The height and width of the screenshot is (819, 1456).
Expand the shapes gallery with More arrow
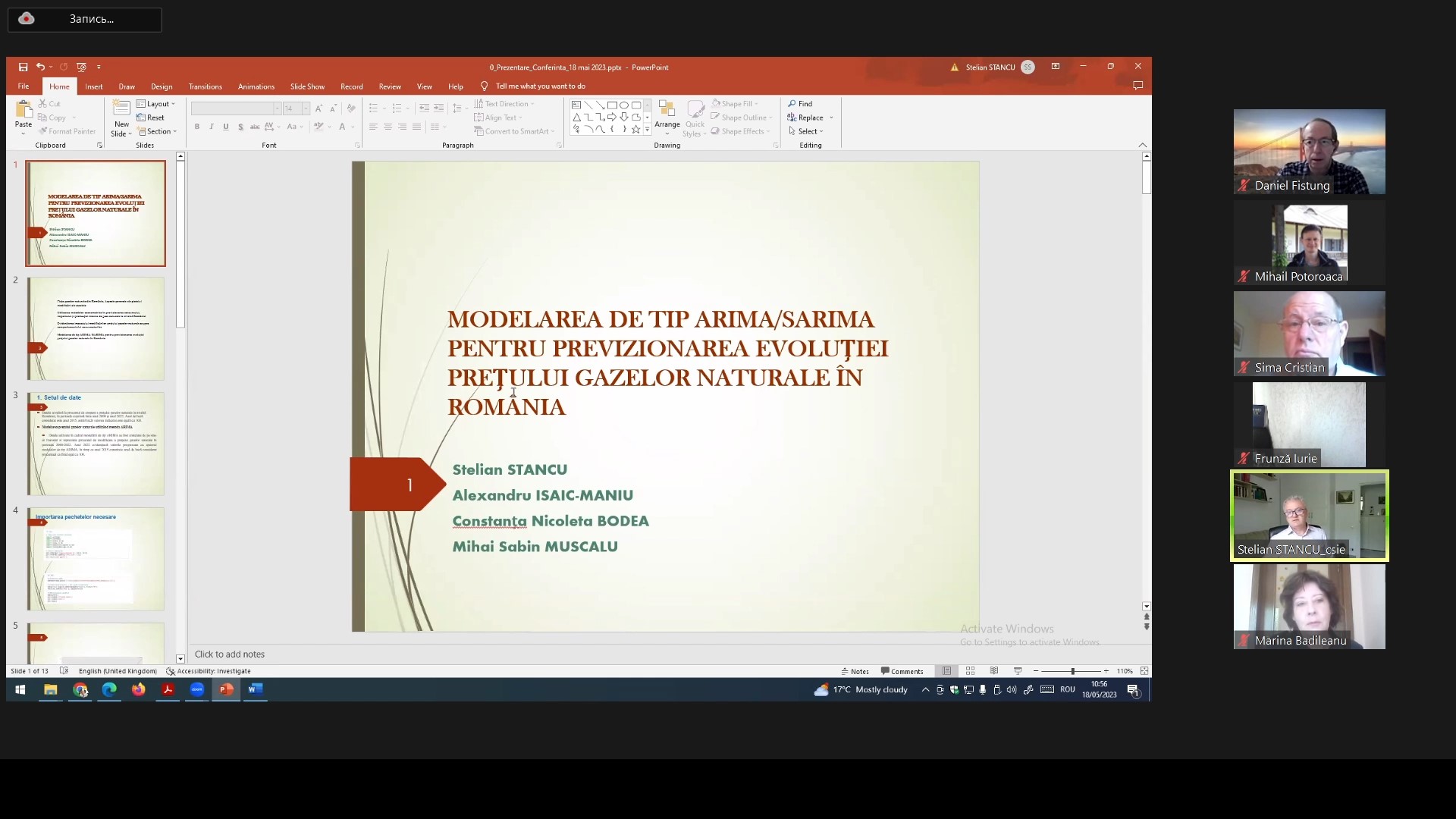647,130
